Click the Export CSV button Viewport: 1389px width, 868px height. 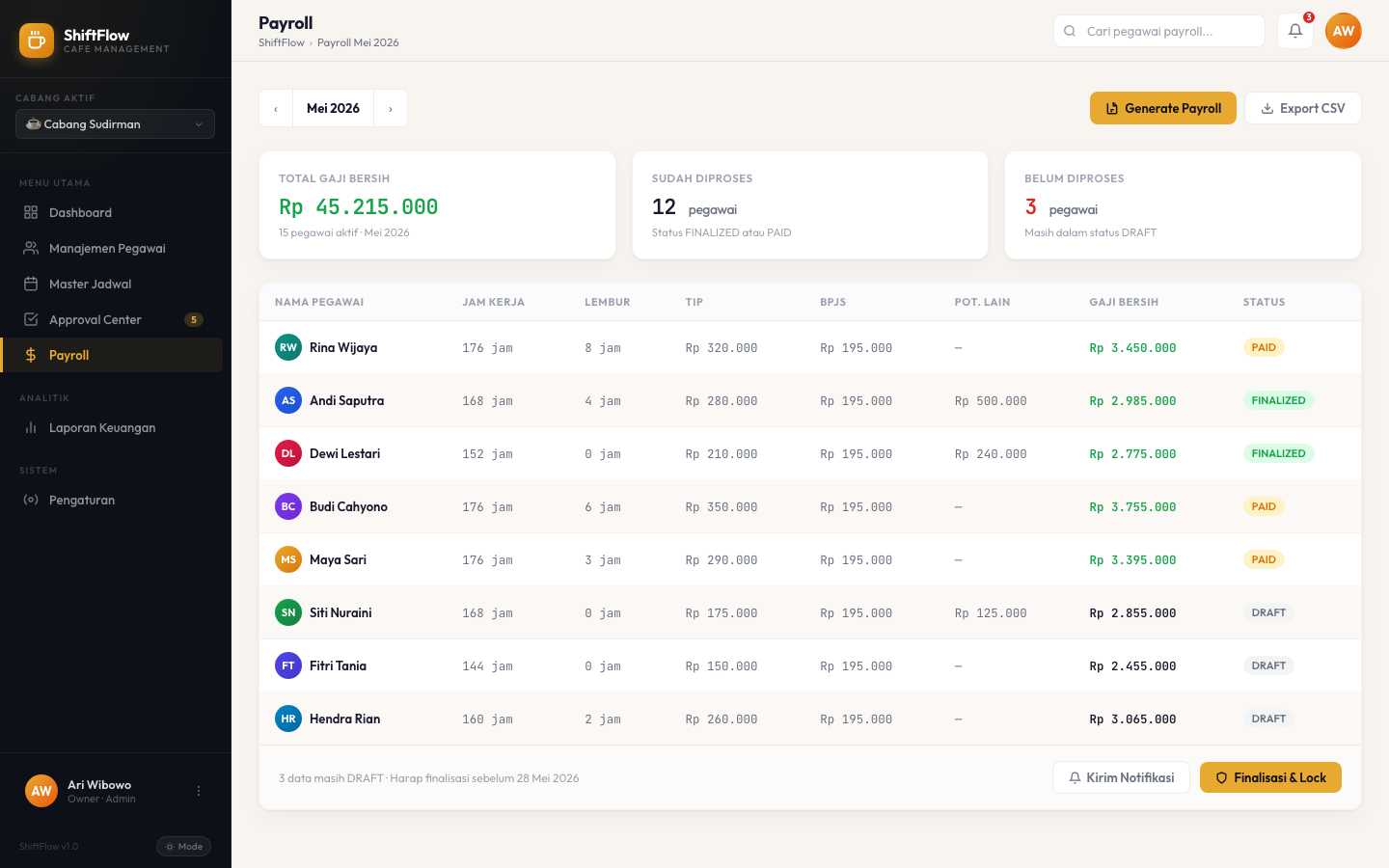(x=1302, y=108)
